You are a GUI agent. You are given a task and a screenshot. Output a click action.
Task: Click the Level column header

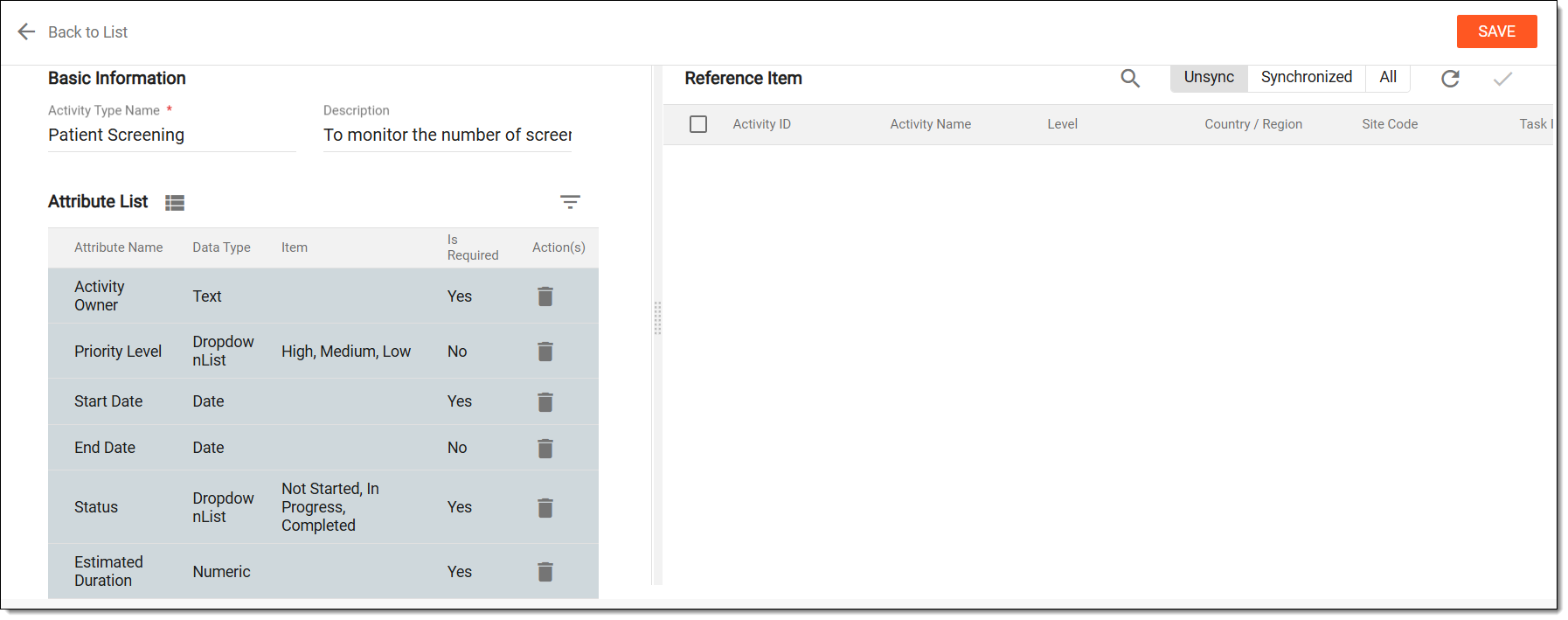coord(1062,124)
